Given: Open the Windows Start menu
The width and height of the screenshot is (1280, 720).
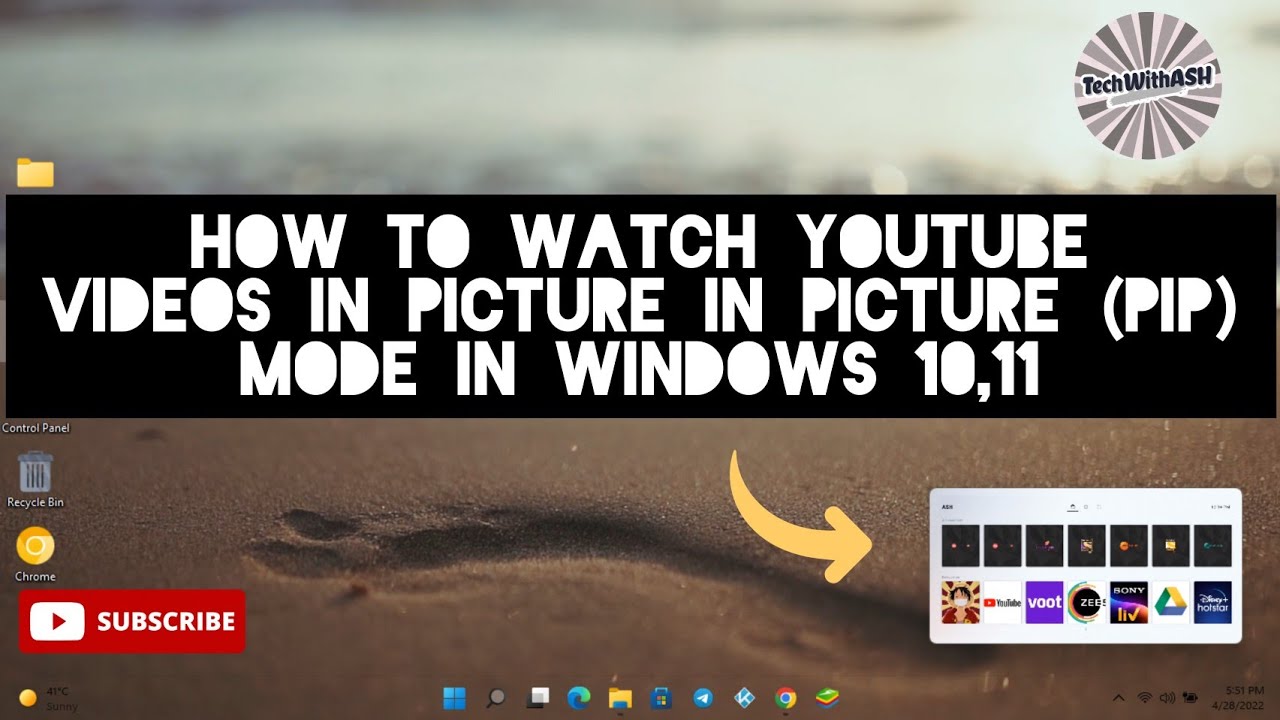Looking at the screenshot, I should pos(454,697).
